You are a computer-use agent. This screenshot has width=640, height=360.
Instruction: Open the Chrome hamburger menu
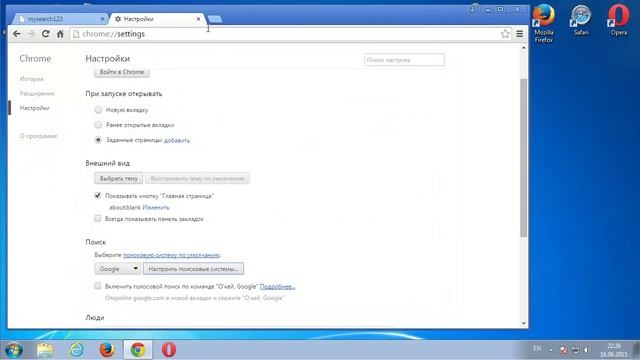(x=520, y=34)
